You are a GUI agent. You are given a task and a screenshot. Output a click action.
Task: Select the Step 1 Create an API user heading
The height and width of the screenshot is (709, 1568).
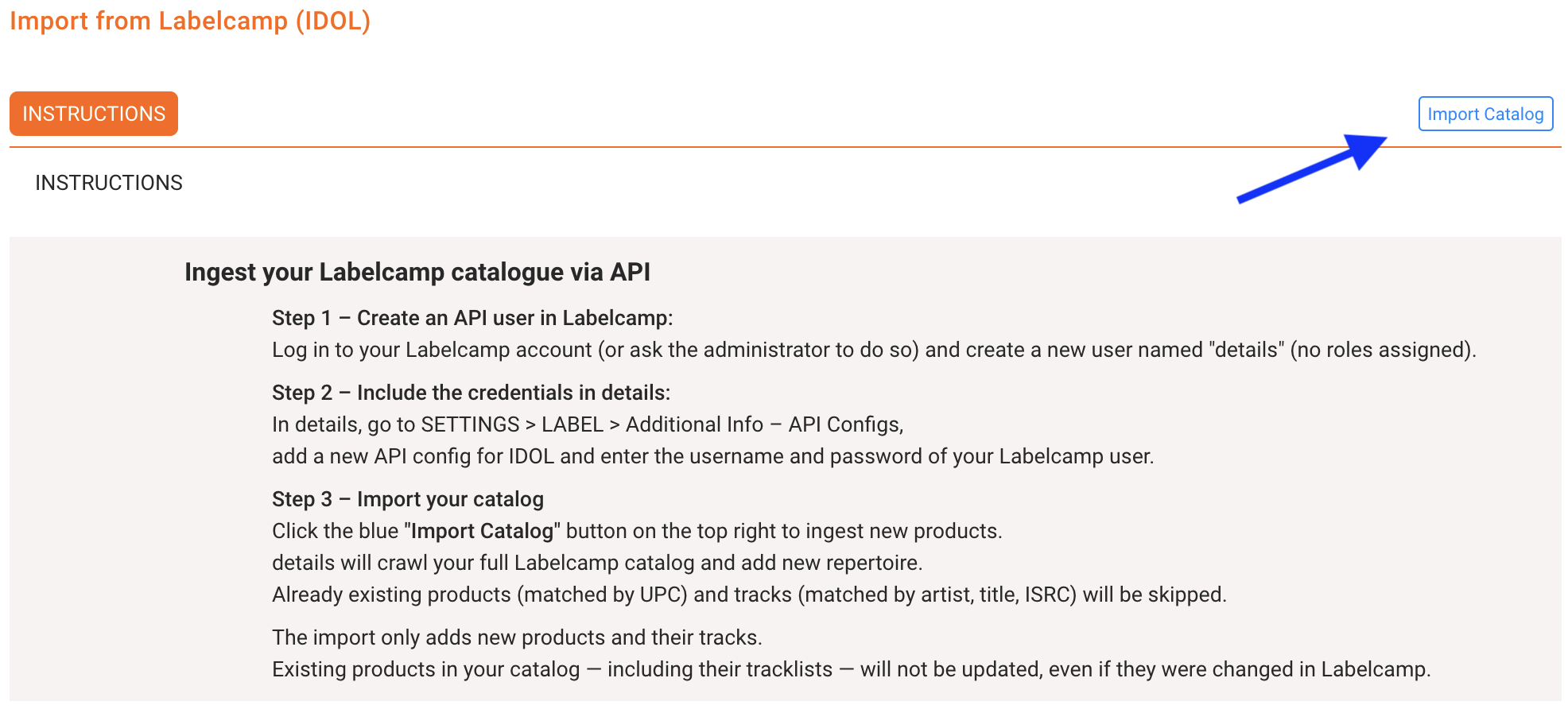coord(472,318)
